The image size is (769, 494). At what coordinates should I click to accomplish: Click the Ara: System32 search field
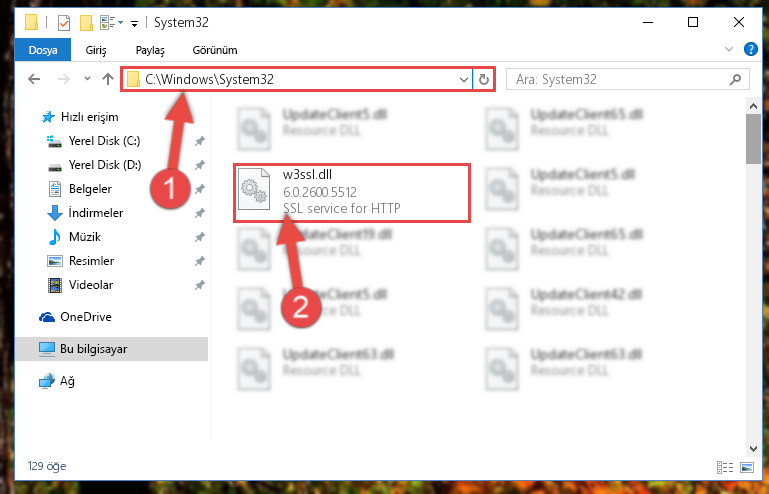point(619,79)
